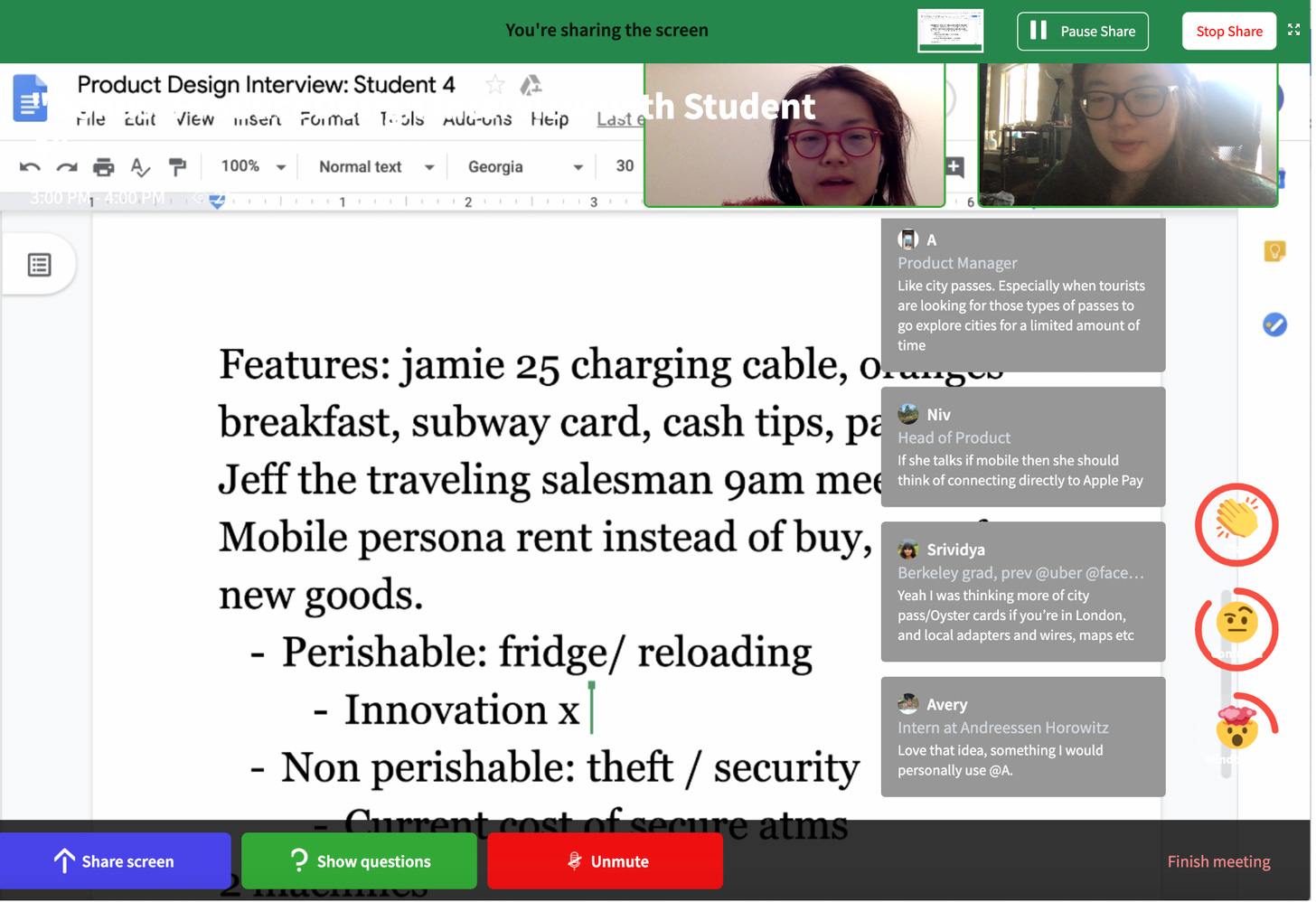1316x902 pixels.
Task: Click the Stop Share button
Action: pyautogui.click(x=1229, y=31)
